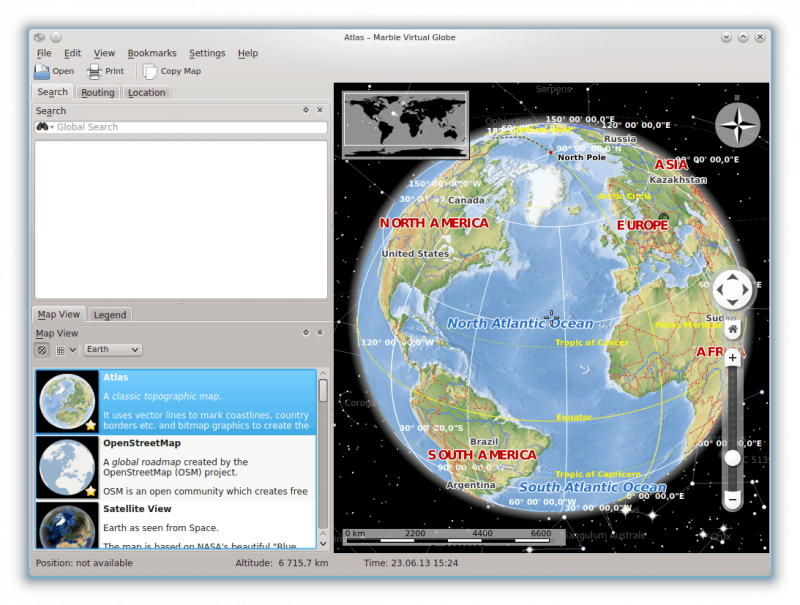The height and width of the screenshot is (605, 800).
Task: Open the Settings menu
Action: [207, 53]
